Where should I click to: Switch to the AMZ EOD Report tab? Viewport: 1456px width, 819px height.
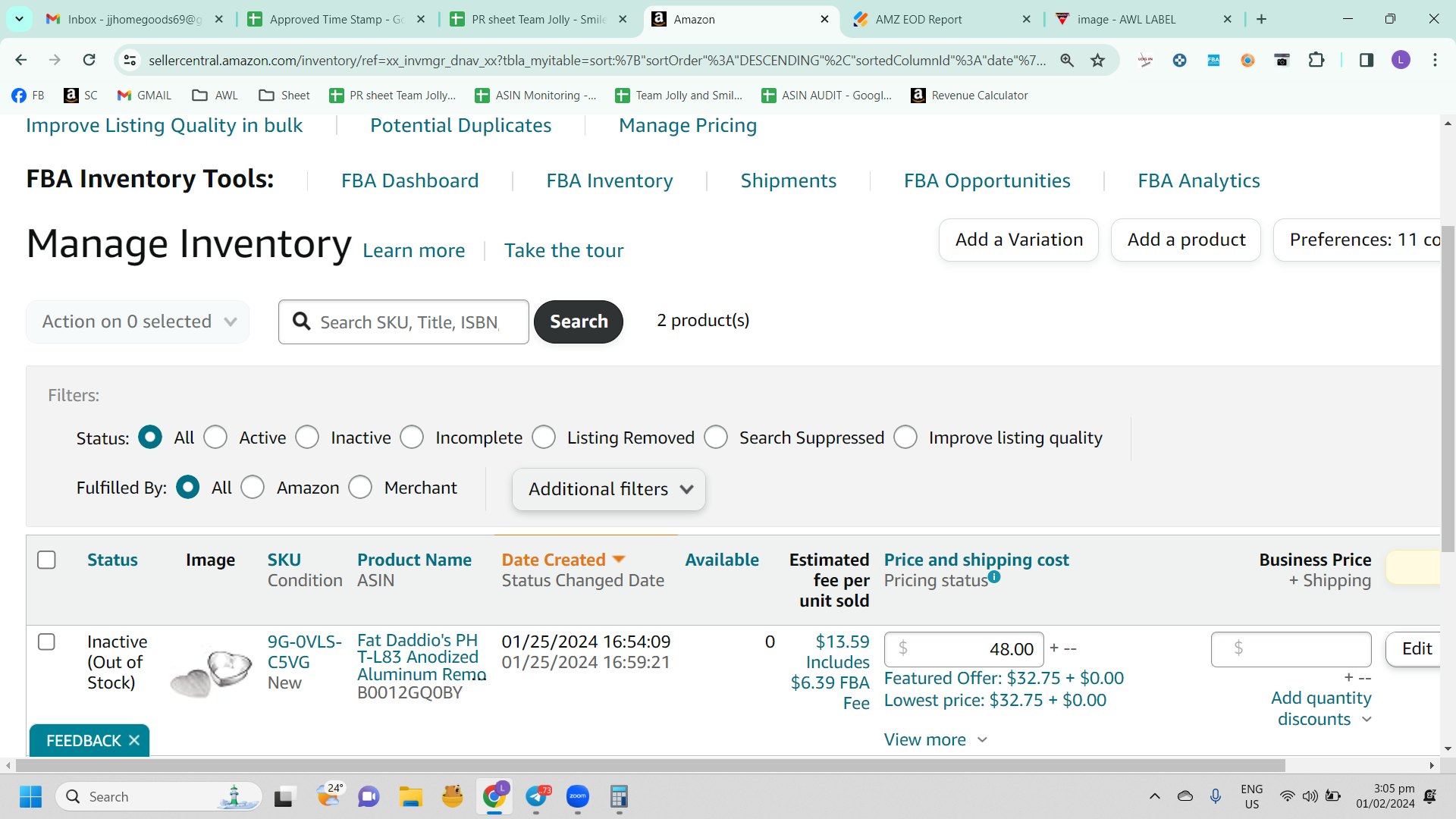tap(918, 19)
